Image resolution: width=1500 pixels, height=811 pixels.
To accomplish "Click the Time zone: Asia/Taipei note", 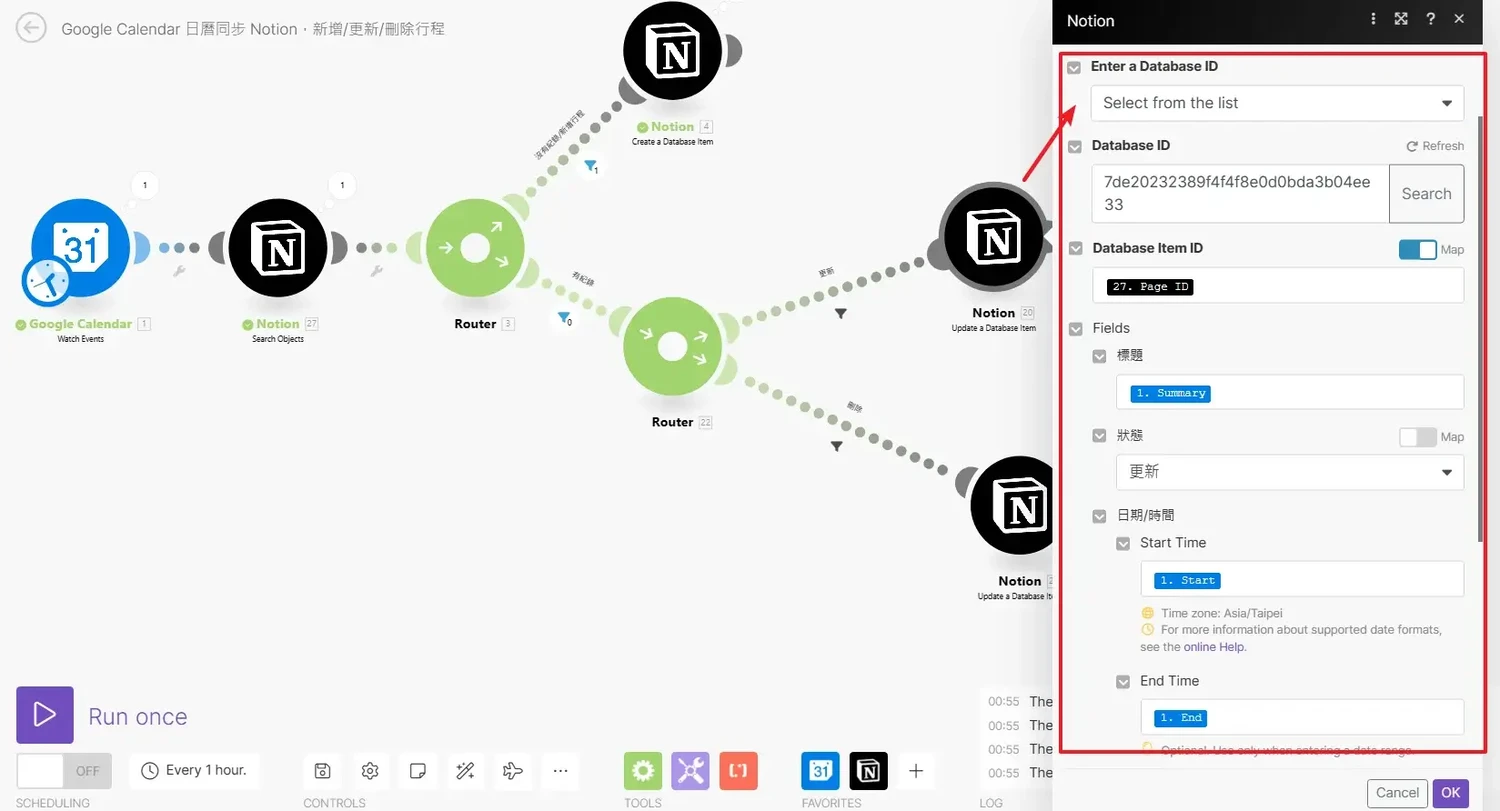I will [x=1221, y=613].
